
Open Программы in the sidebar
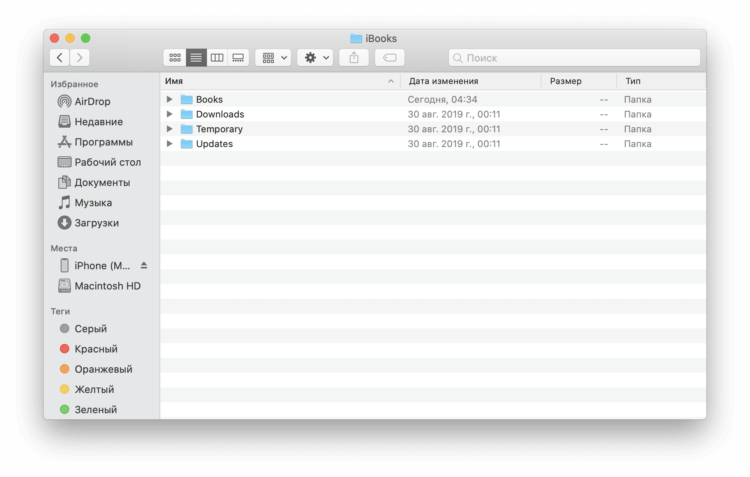[95, 142]
